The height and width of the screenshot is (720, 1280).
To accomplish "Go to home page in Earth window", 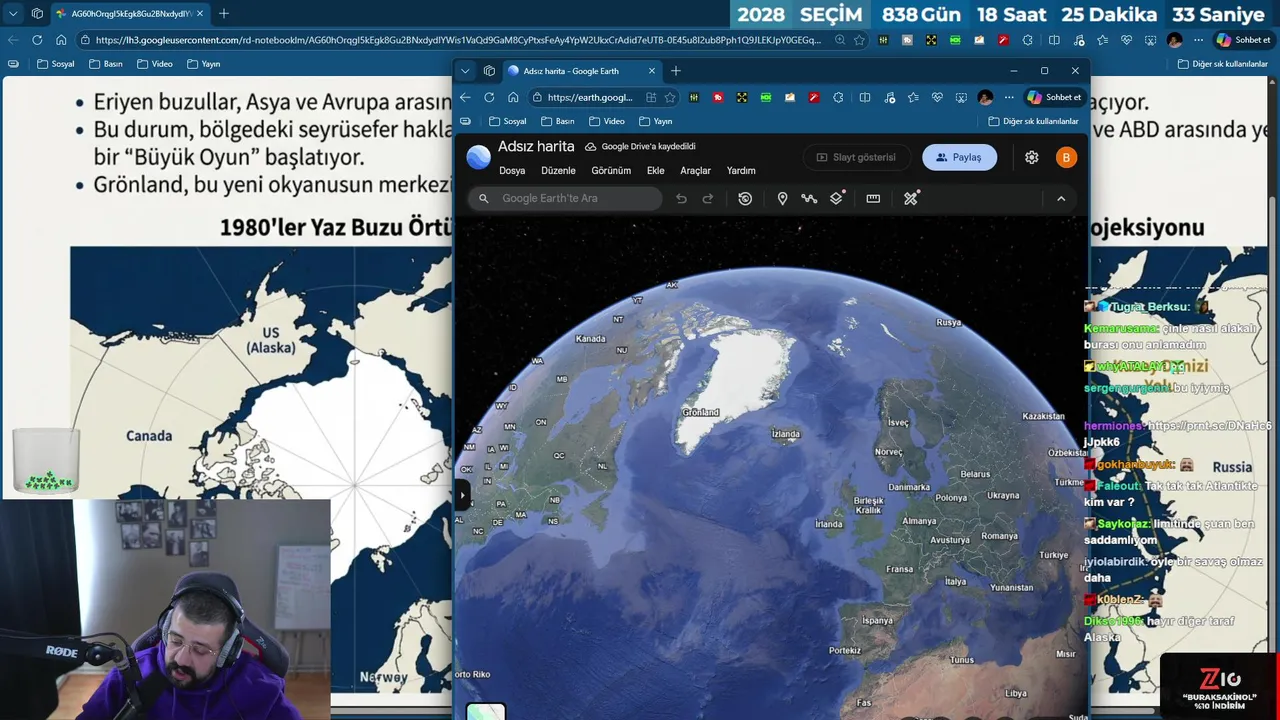I will pos(513,97).
